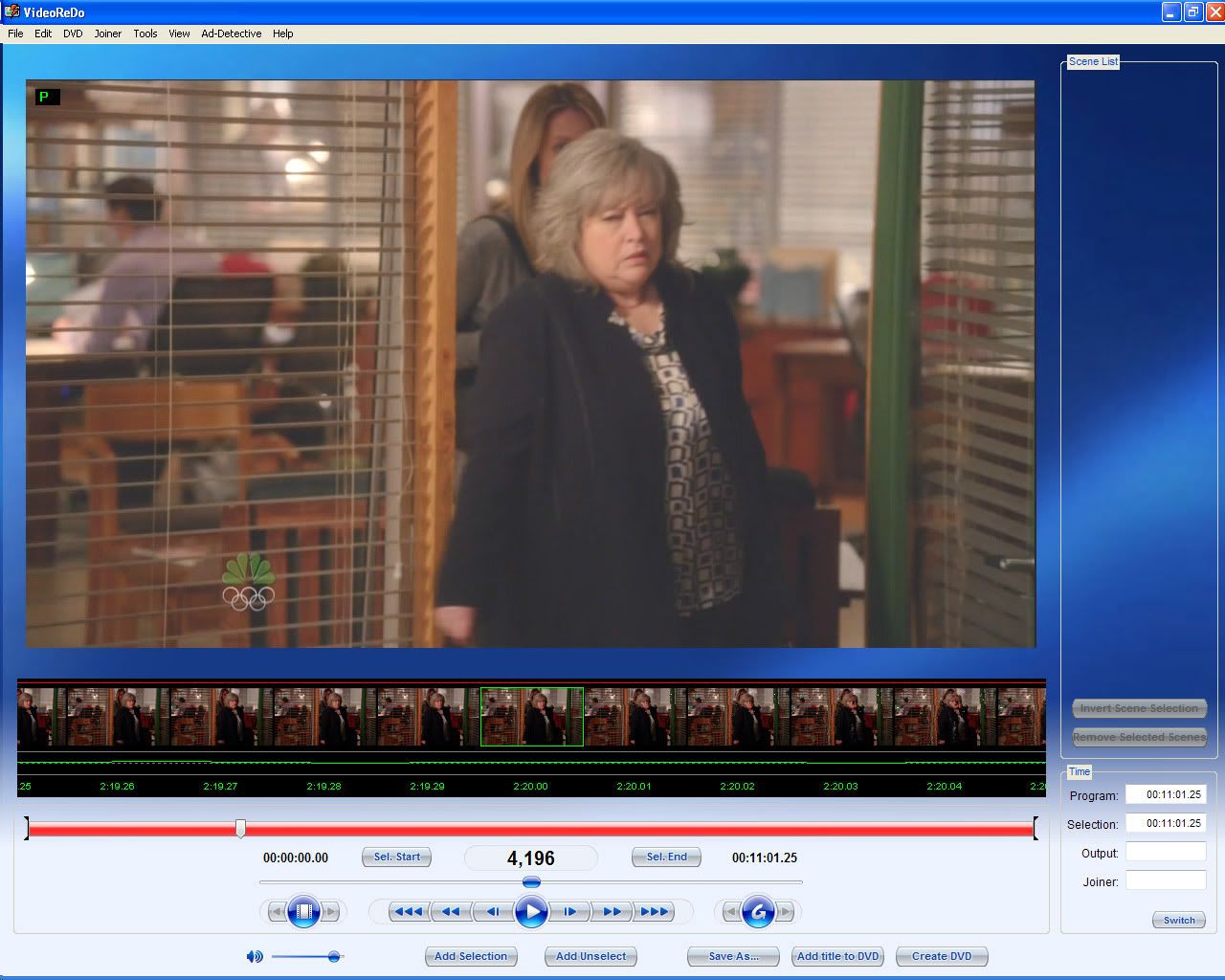Click the filmstrip thumbnail above 2:20.02

[739, 717]
